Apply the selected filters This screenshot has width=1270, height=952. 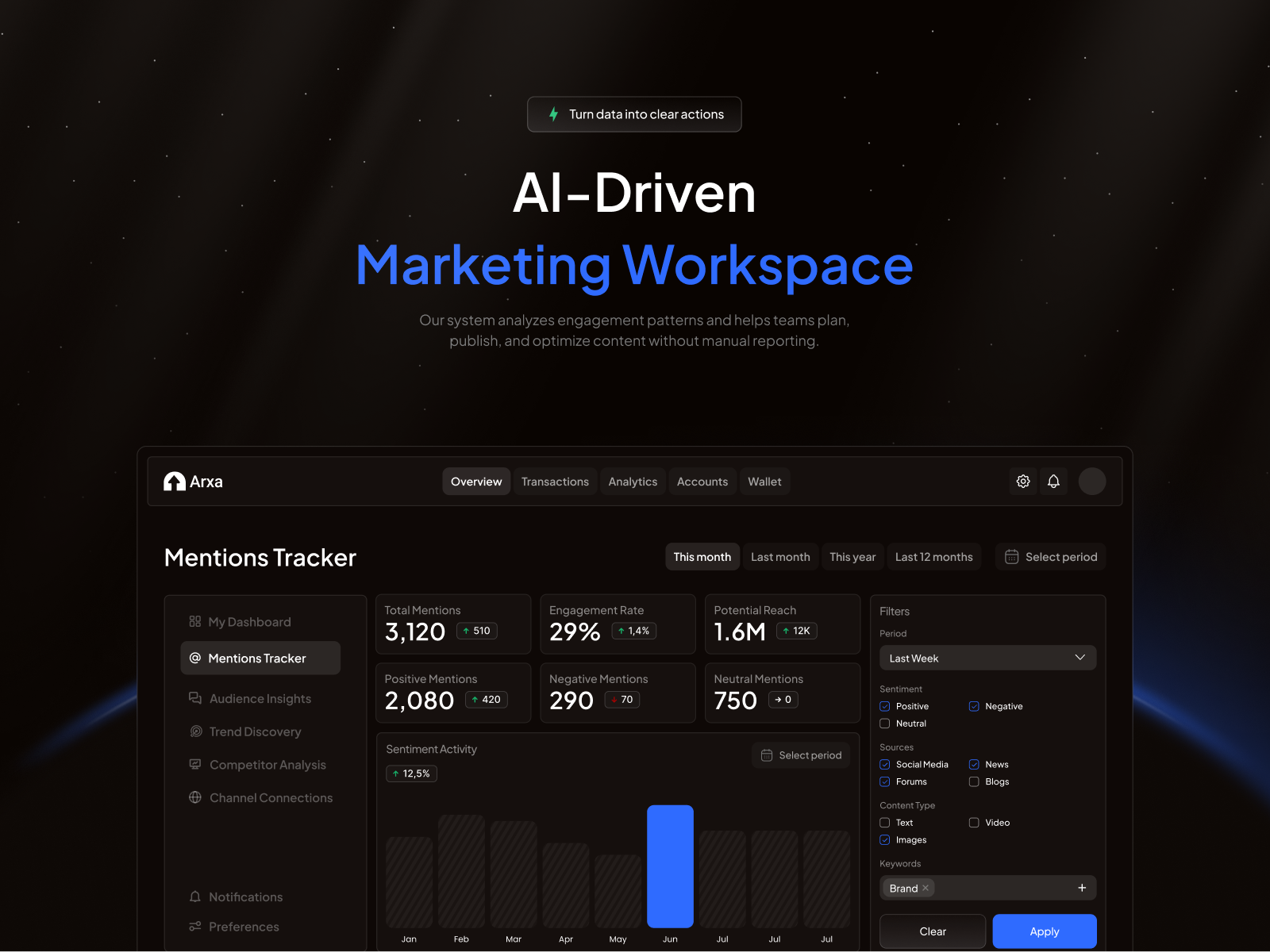tap(1045, 931)
